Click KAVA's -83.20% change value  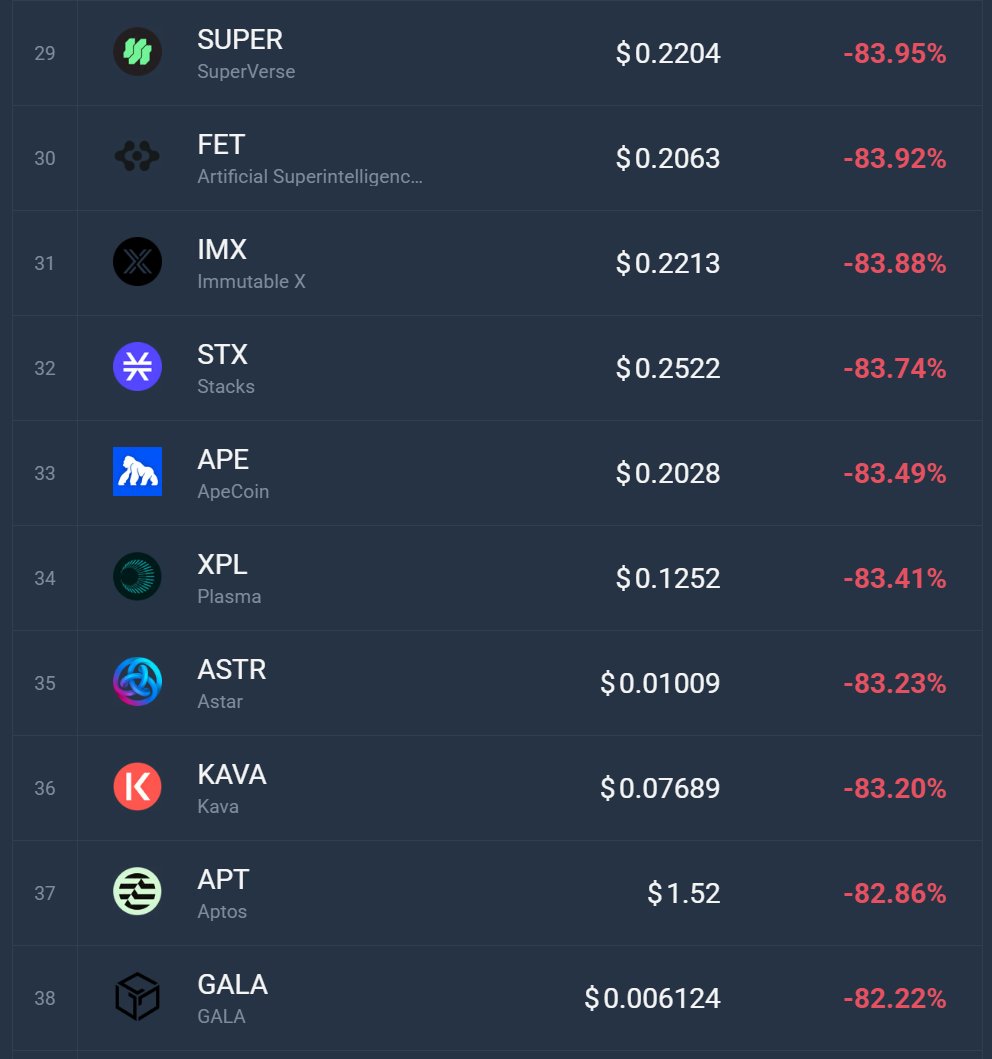point(894,788)
